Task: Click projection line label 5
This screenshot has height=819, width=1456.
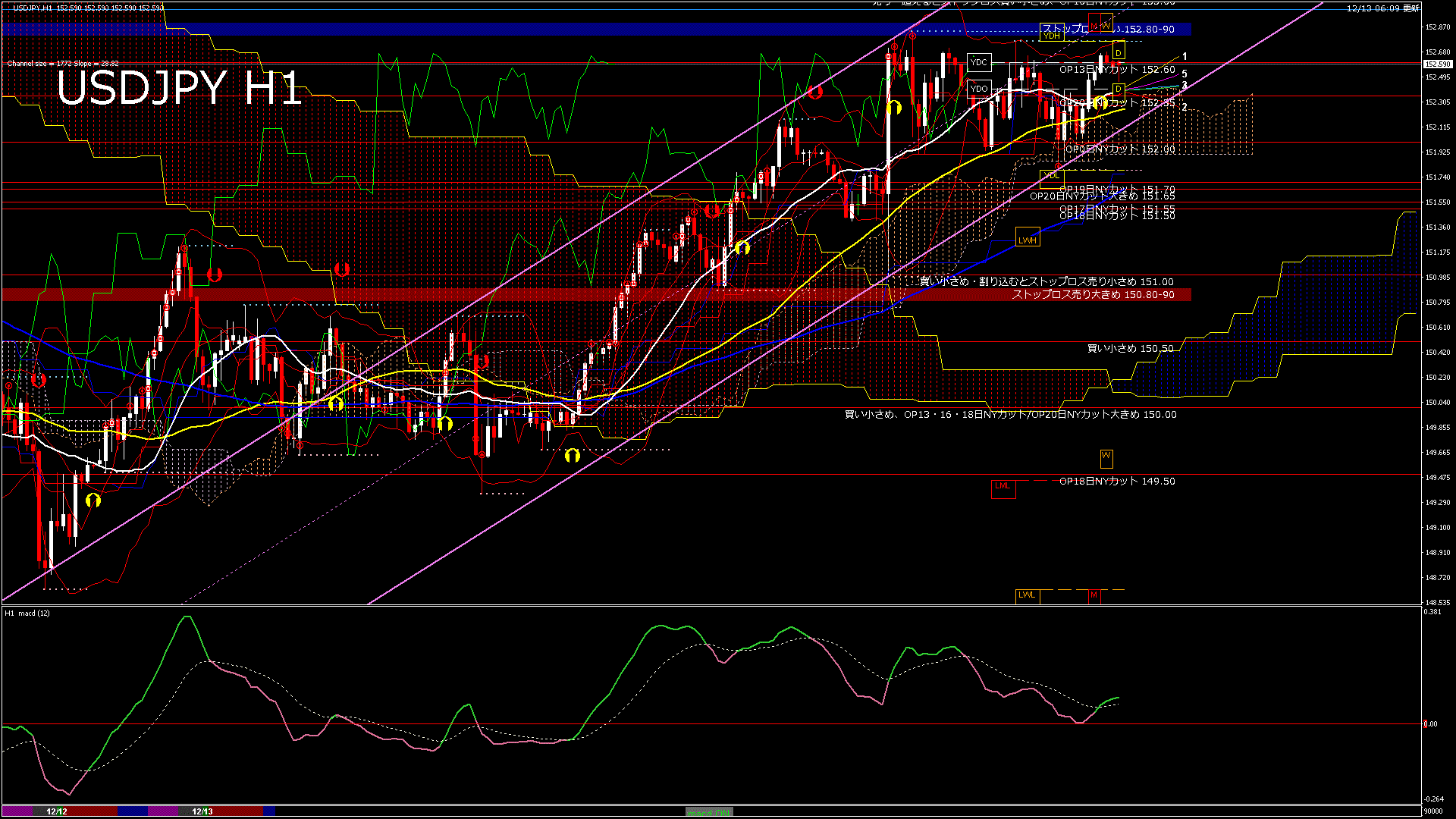Action: (1185, 74)
